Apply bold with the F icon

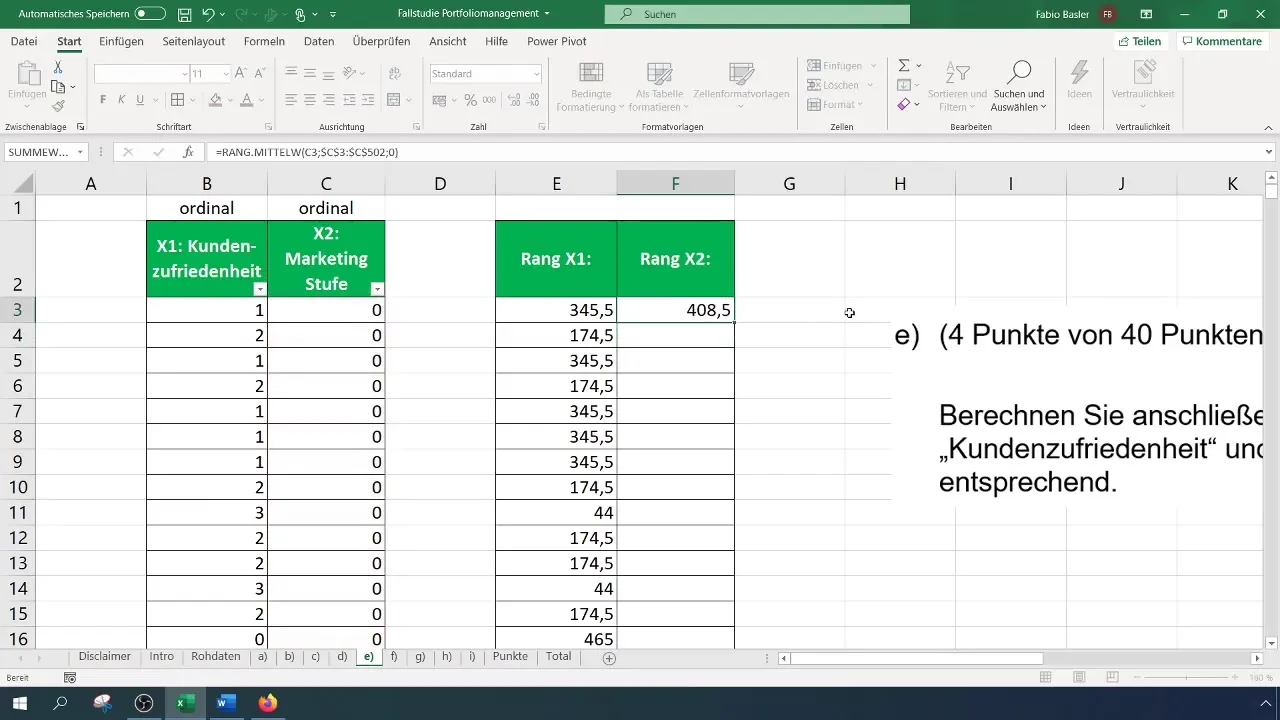(x=103, y=100)
